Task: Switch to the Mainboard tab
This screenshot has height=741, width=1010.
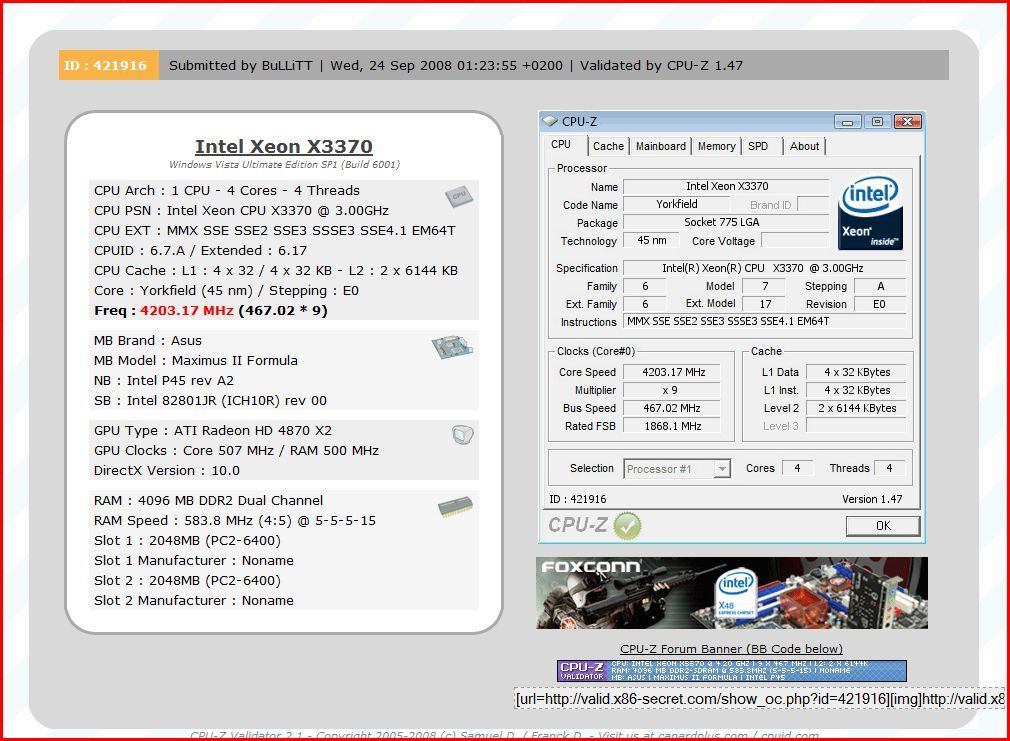Action: click(661, 146)
